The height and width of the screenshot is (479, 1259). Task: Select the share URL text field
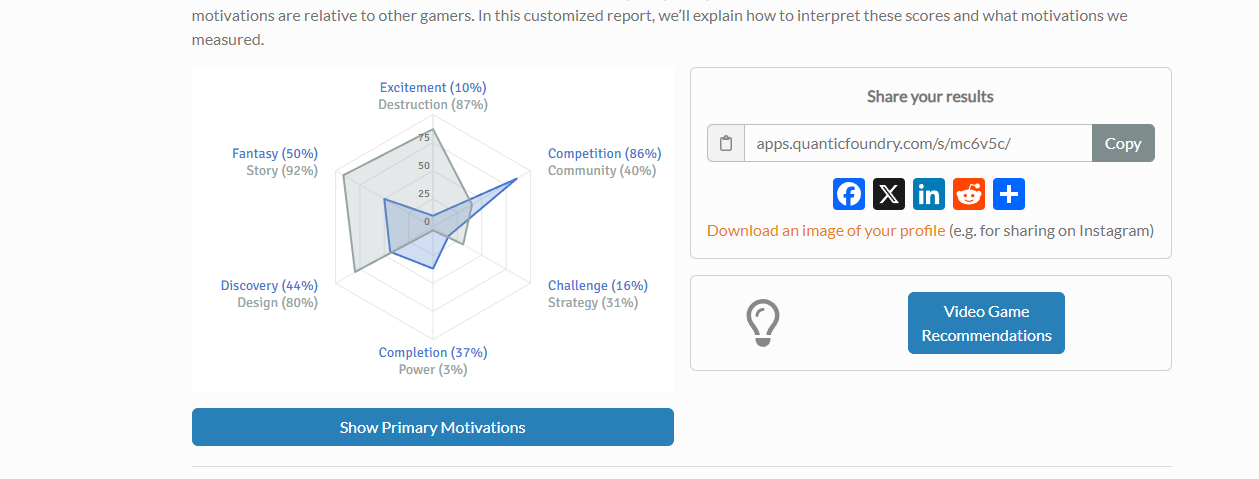[x=918, y=143]
